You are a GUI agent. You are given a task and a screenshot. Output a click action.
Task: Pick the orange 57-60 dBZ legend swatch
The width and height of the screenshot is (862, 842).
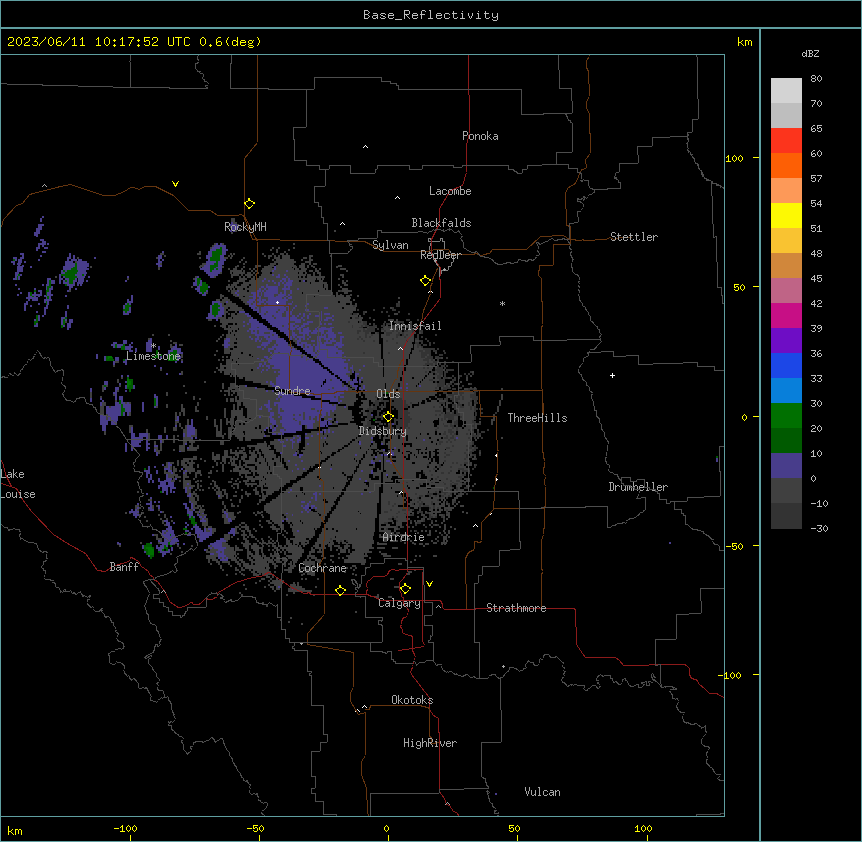tap(786, 165)
